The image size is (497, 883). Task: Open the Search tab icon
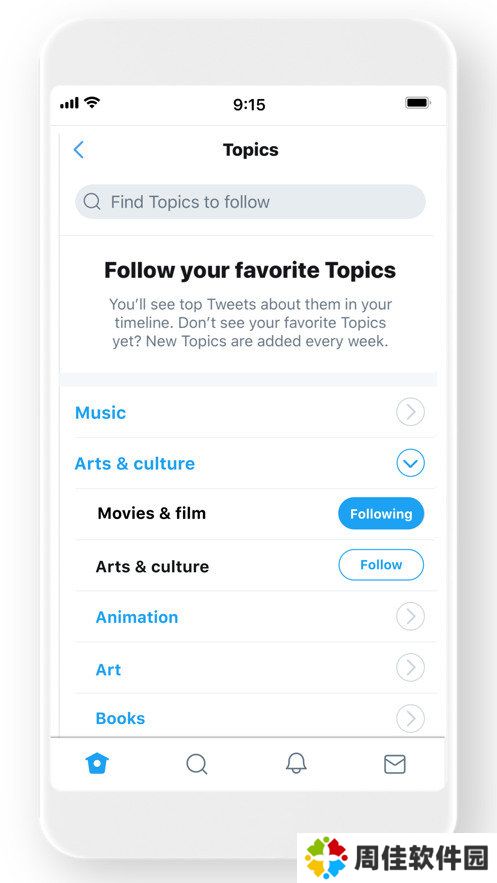pos(197,765)
